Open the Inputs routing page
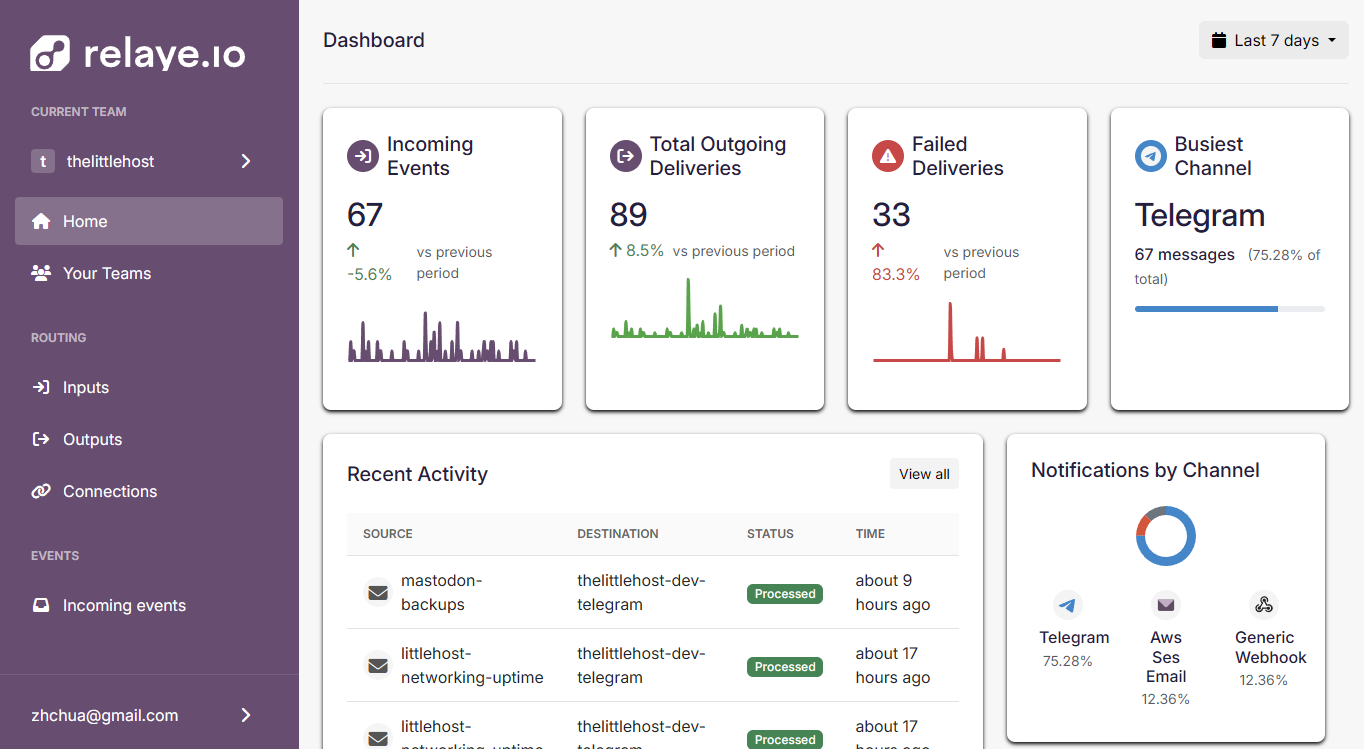This screenshot has height=749, width=1364. 149,387
